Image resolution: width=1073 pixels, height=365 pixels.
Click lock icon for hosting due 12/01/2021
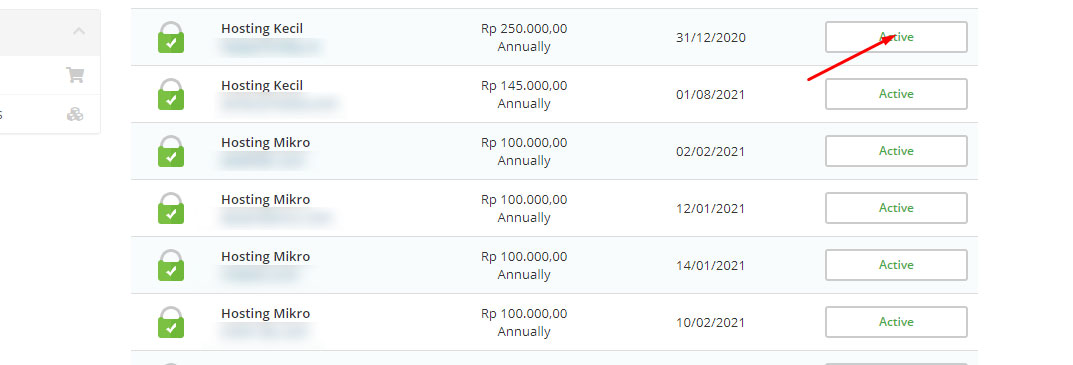pyautogui.click(x=171, y=207)
